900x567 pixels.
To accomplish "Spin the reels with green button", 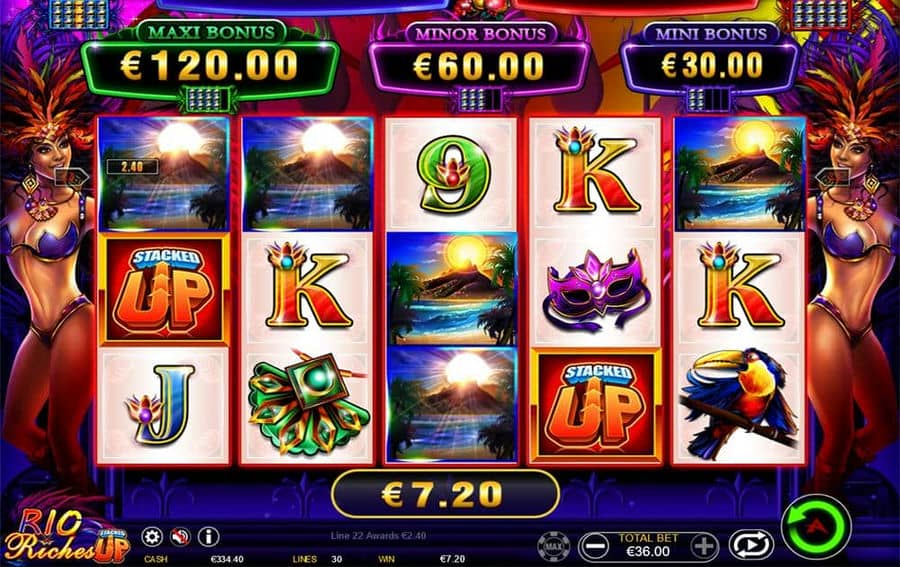I will [x=816, y=526].
